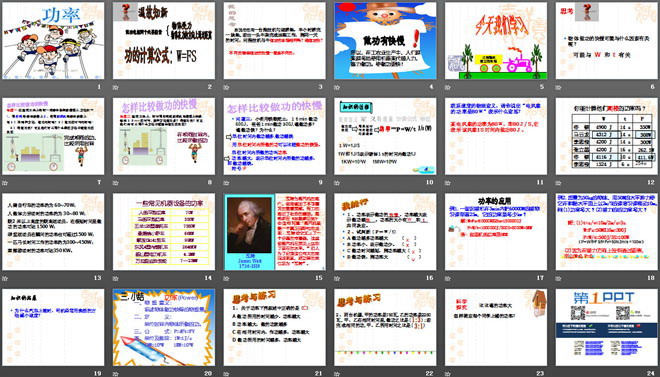Click slide number 24 label

(652, 374)
